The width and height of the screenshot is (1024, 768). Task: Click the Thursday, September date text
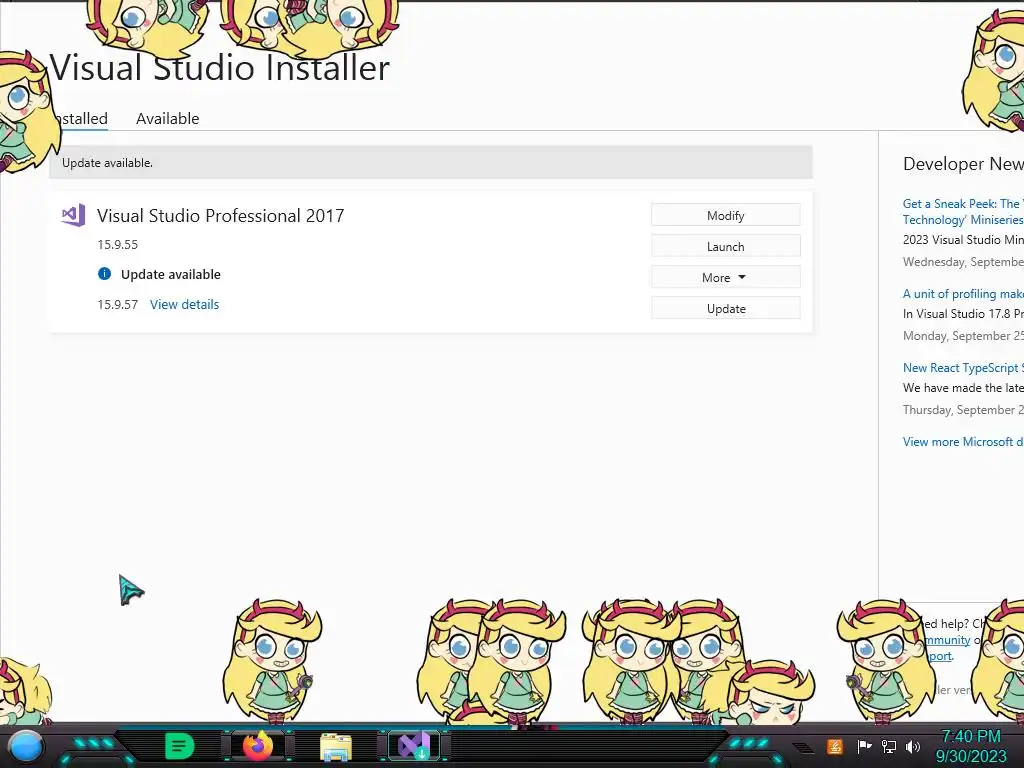click(963, 409)
